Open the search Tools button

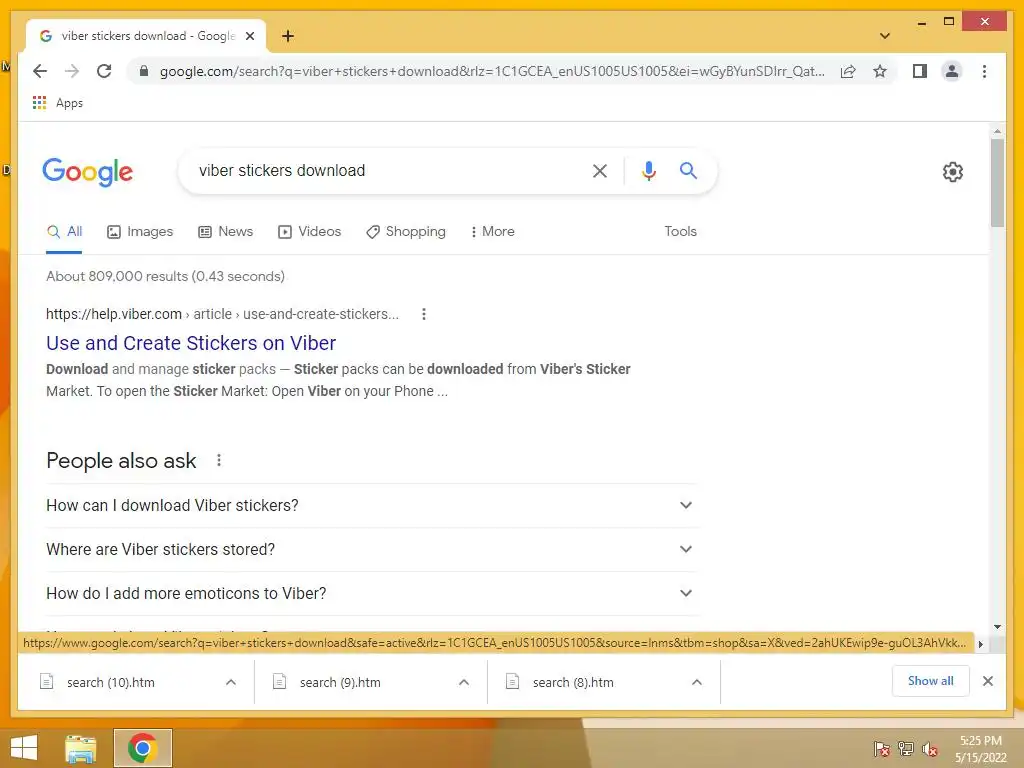tap(680, 231)
